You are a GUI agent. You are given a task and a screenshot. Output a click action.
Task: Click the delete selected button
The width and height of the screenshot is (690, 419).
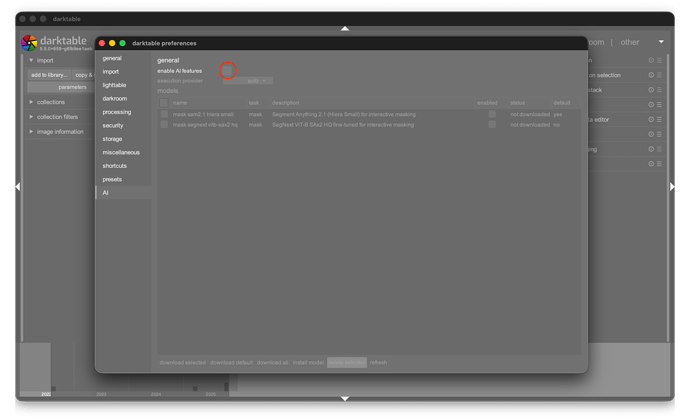point(347,363)
